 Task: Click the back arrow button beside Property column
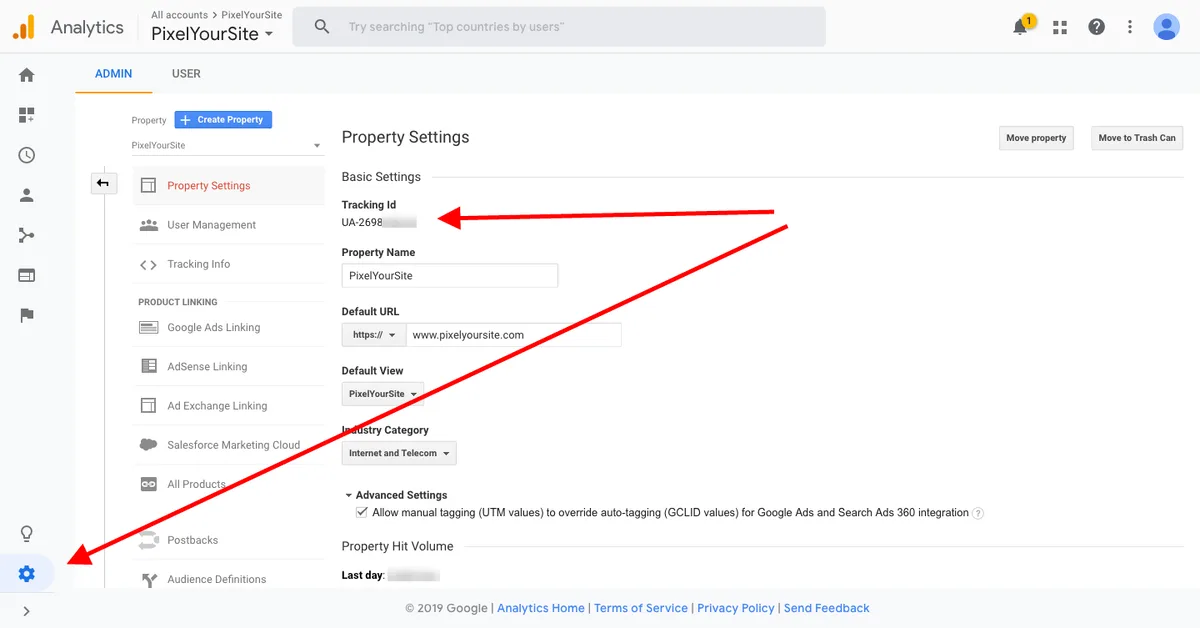(x=104, y=183)
